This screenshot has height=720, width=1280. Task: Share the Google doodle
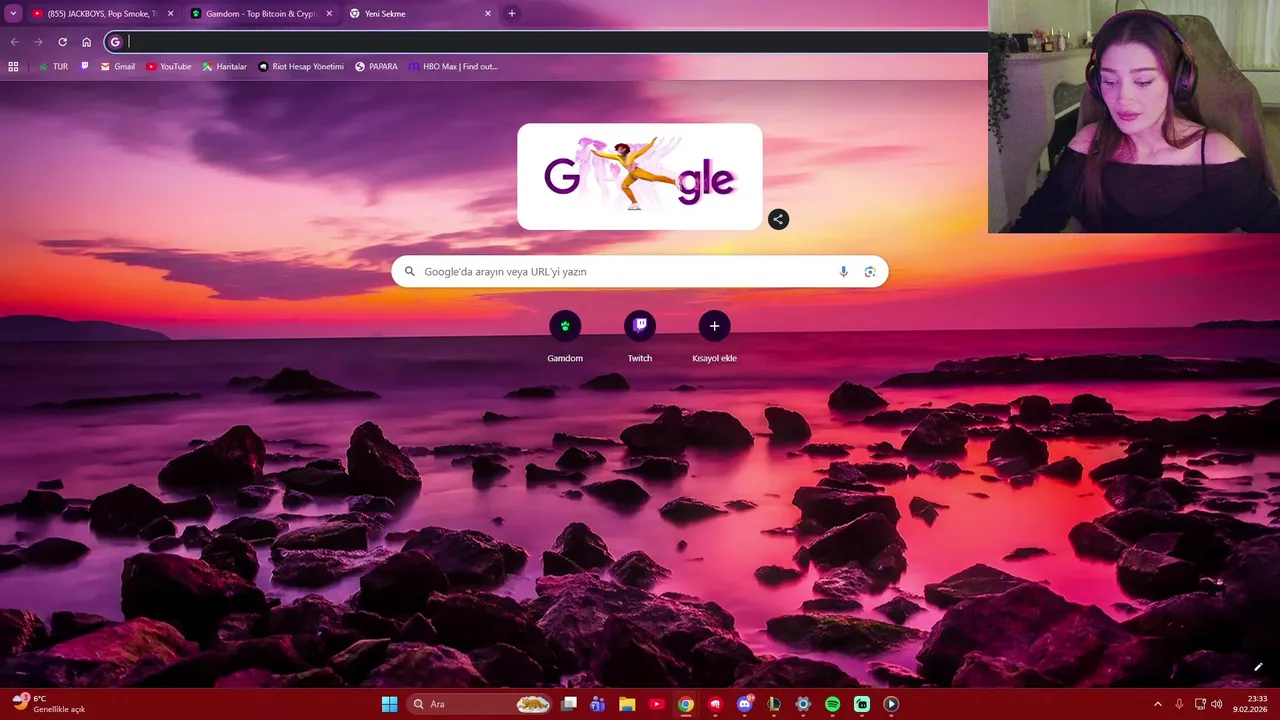[778, 219]
